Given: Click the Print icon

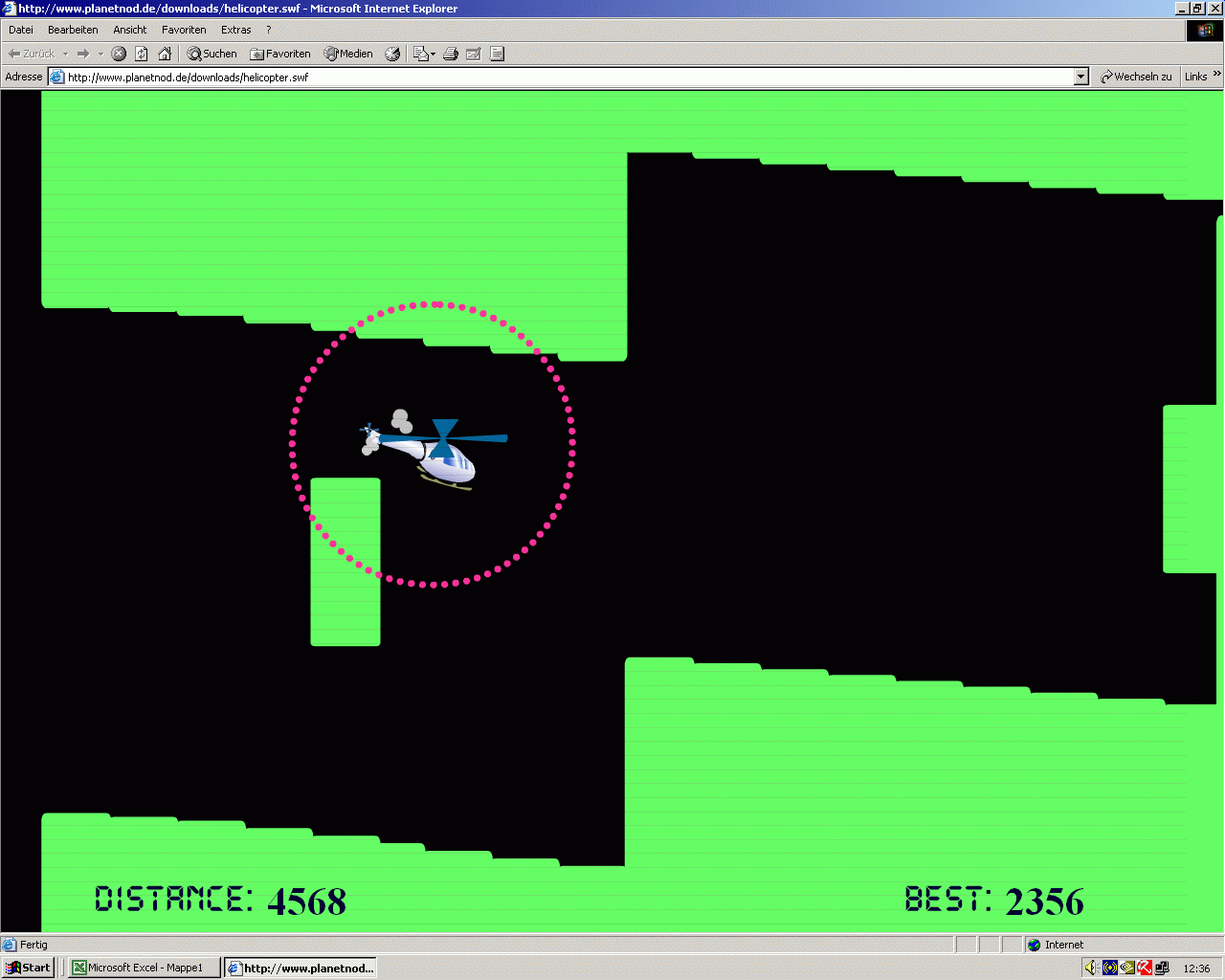Looking at the screenshot, I should tap(451, 54).
